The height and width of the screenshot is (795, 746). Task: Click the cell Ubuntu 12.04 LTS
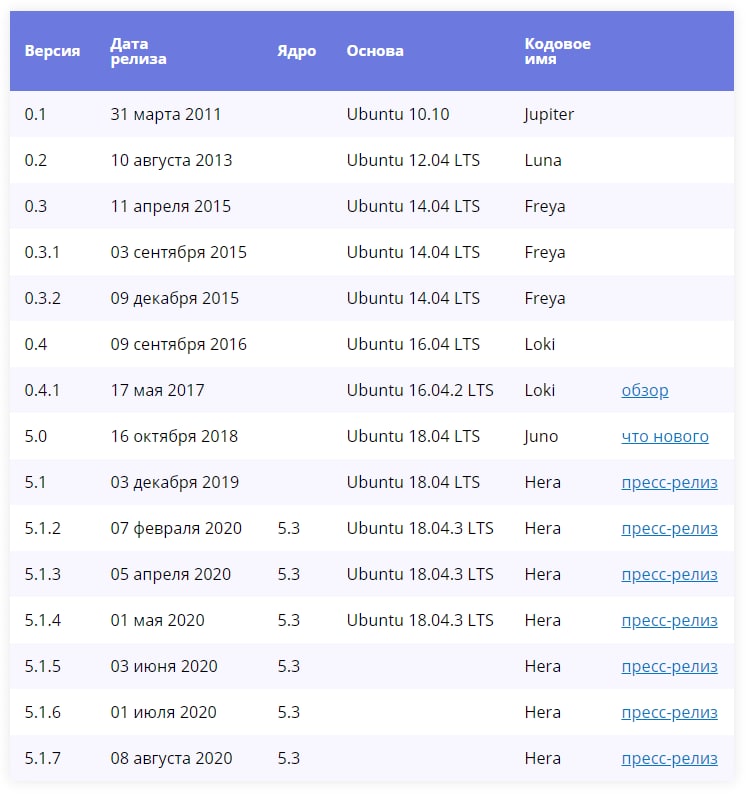point(413,160)
